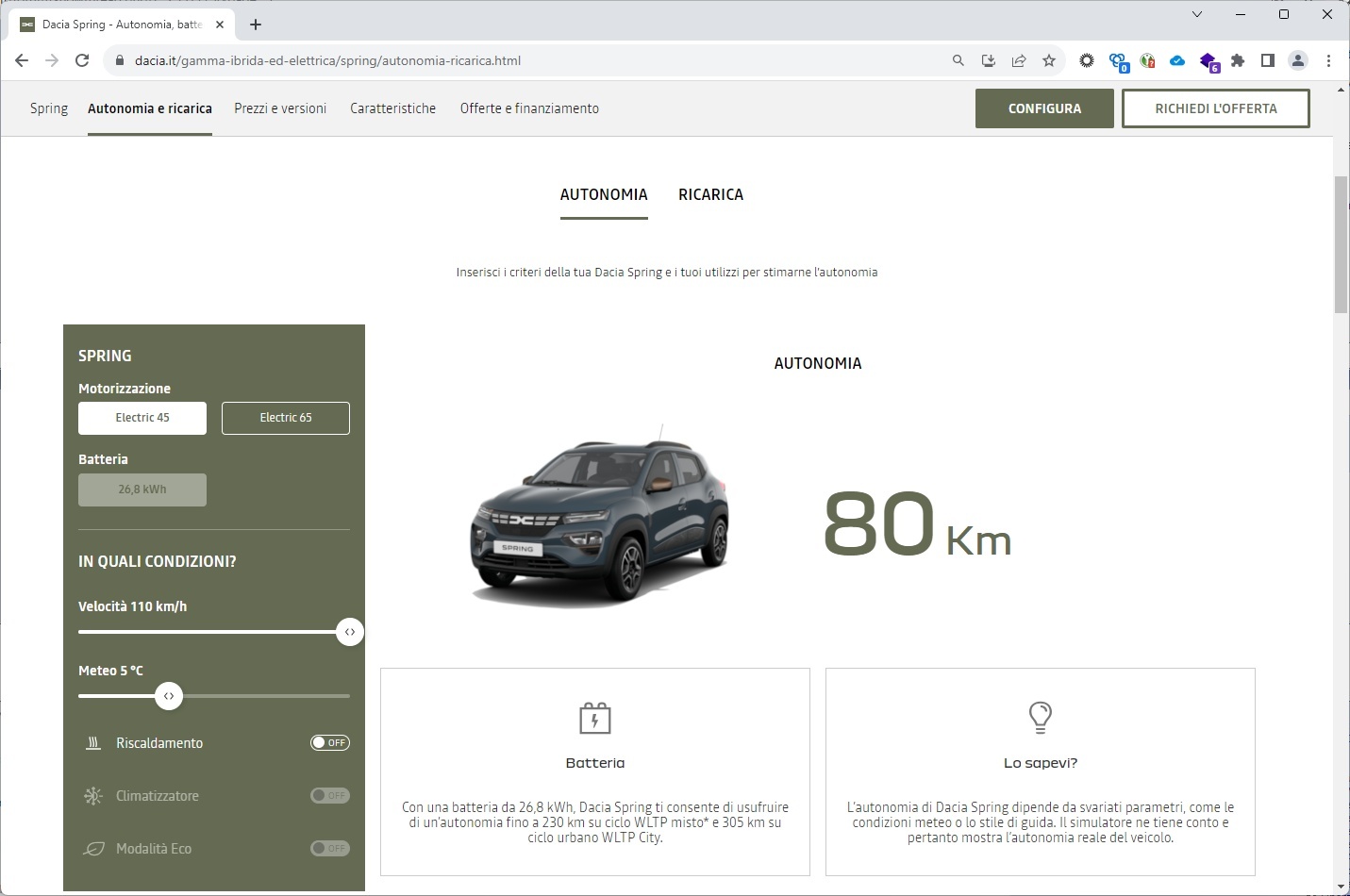The width and height of the screenshot is (1350, 896).
Task: Open the Chrome three-dot menu
Action: [1328, 60]
